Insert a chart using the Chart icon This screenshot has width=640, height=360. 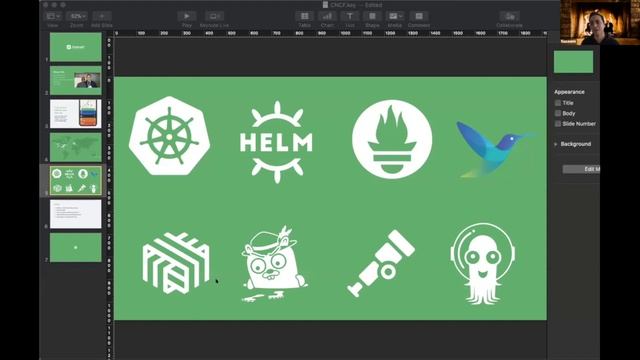point(327,16)
